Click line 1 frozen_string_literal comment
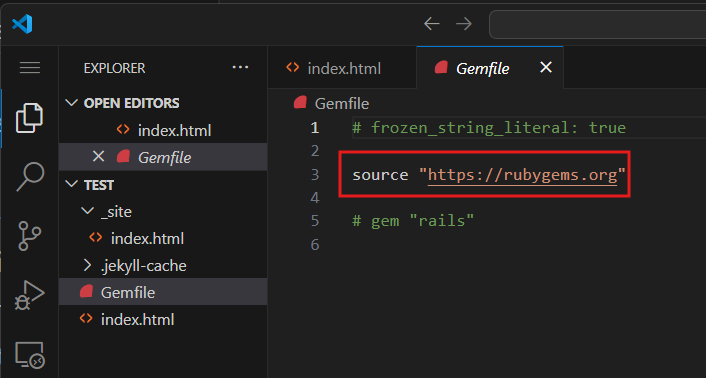Viewport: 706px width, 378px height. (489, 128)
